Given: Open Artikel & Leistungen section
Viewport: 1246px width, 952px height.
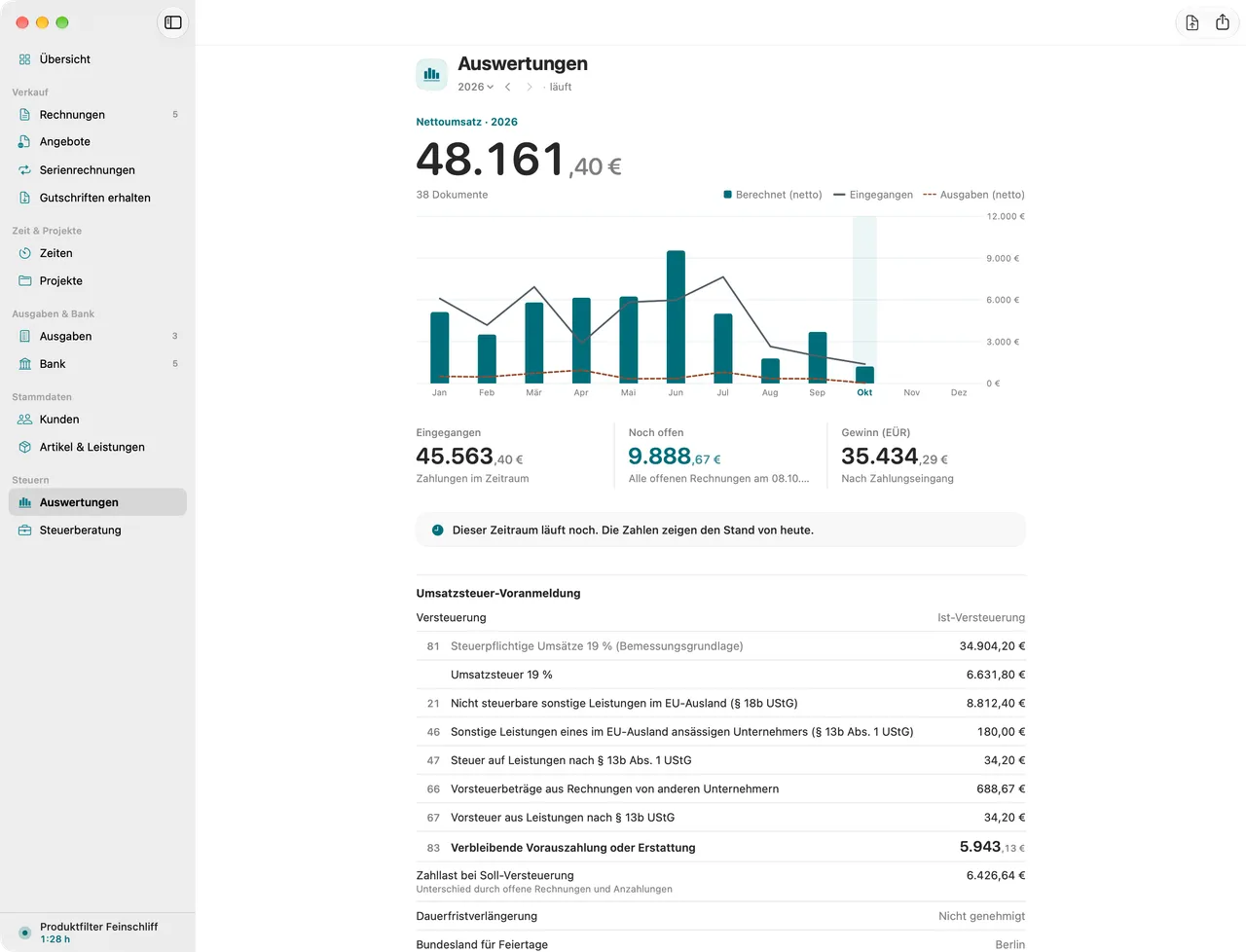Looking at the screenshot, I should coord(97,448).
